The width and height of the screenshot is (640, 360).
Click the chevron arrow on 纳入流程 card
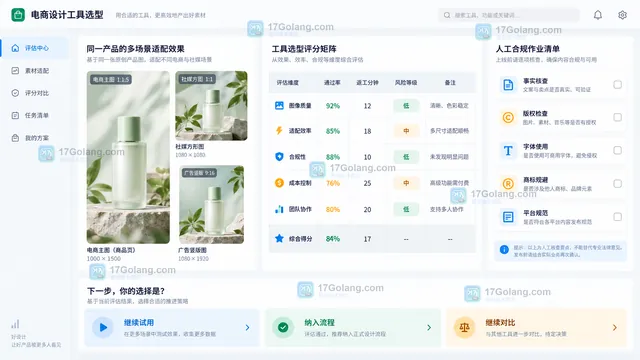[429, 327]
